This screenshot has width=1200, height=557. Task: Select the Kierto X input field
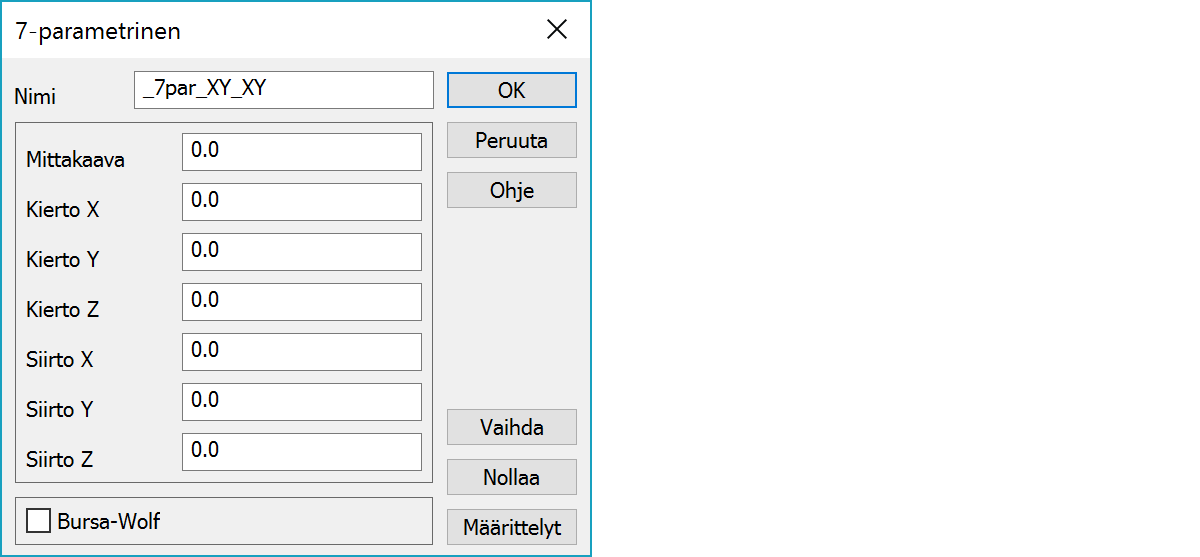(x=301, y=202)
